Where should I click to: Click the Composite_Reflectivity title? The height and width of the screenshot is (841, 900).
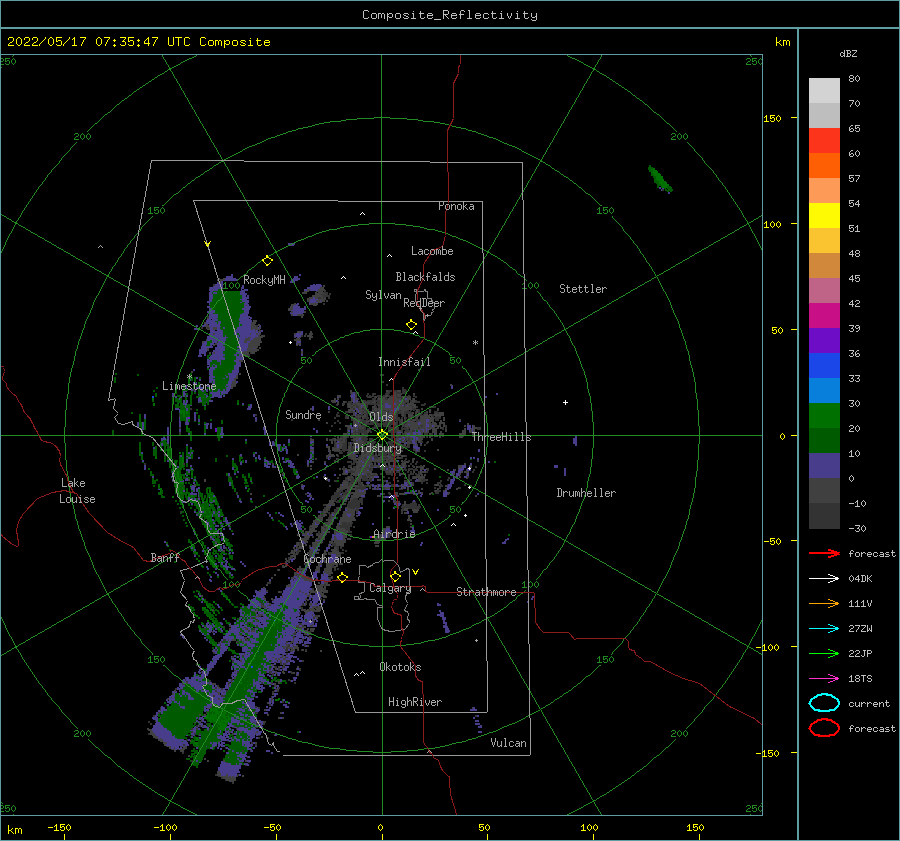450,15
